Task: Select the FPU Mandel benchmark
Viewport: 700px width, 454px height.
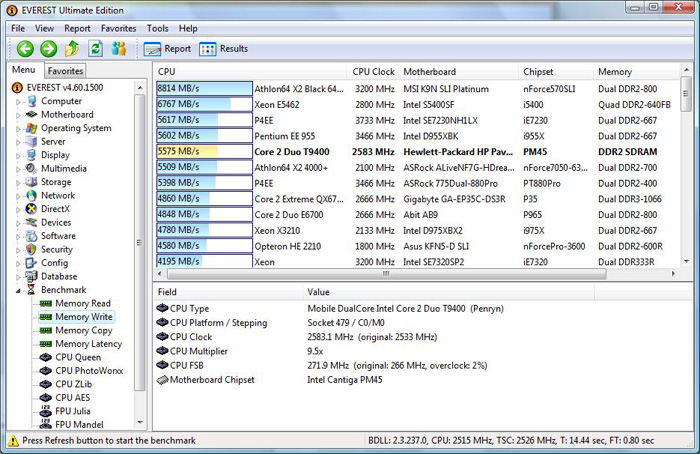Action: [79, 425]
